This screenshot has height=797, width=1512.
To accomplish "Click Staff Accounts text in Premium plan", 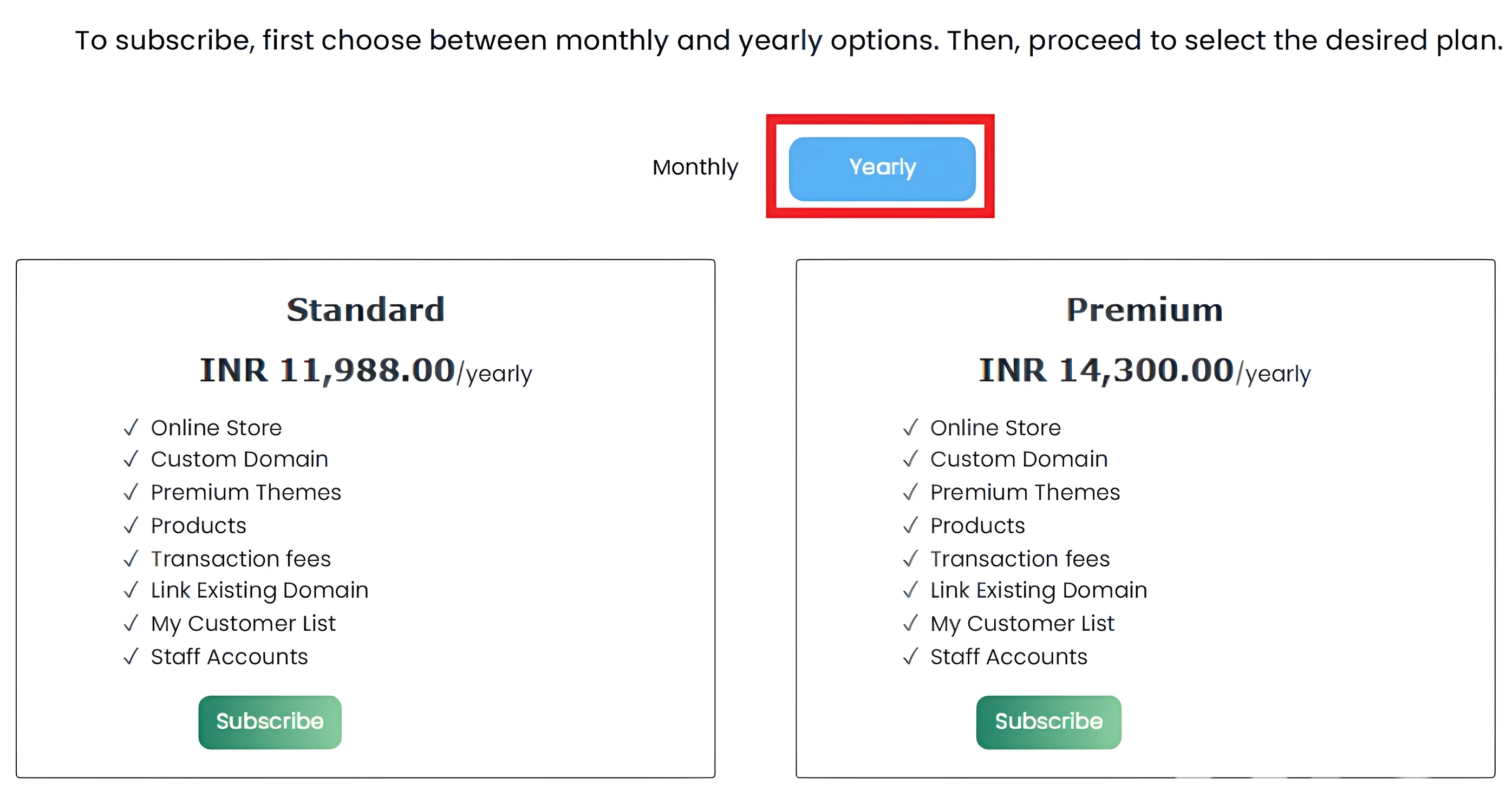I will pyautogui.click(x=1008, y=657).
